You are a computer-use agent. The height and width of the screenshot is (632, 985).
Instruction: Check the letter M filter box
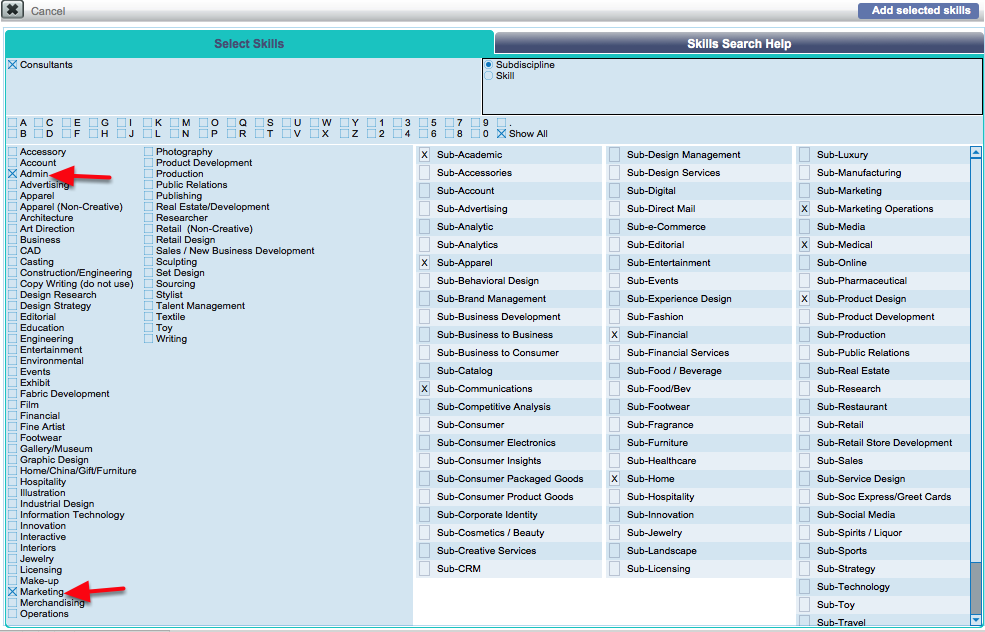(x=174, y=123)
